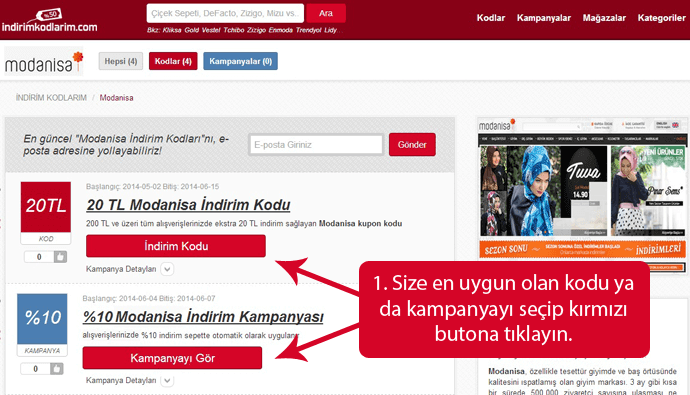
Task: Click 'Modanisa kupon kodu' bold description text
Action: click(x=360, y=223)
